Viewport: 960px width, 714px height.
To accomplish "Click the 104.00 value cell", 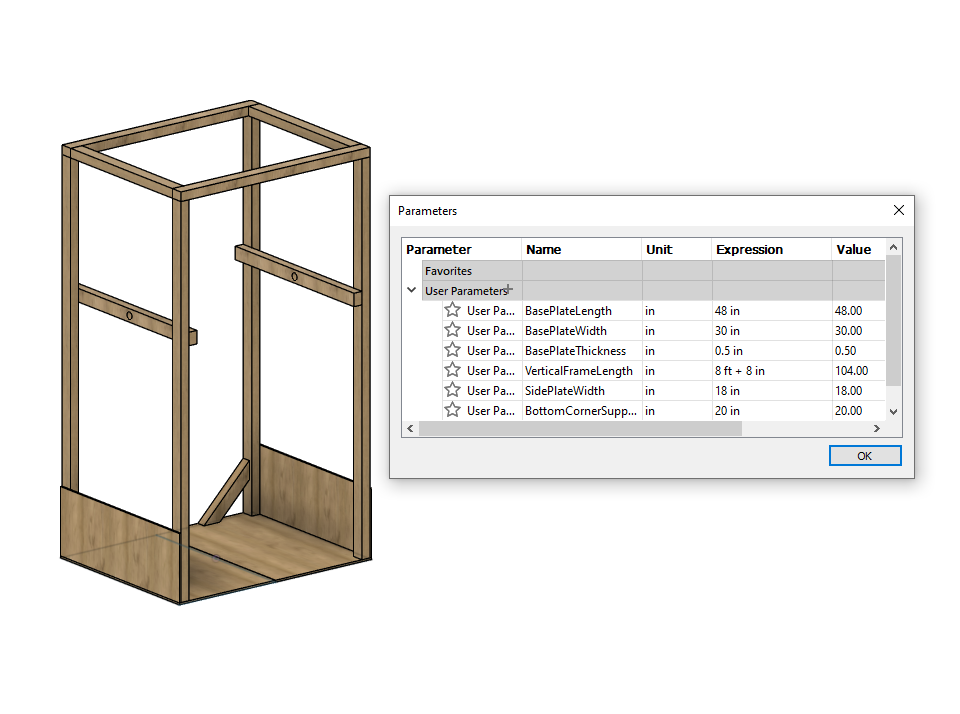I will tap(858, 370).
